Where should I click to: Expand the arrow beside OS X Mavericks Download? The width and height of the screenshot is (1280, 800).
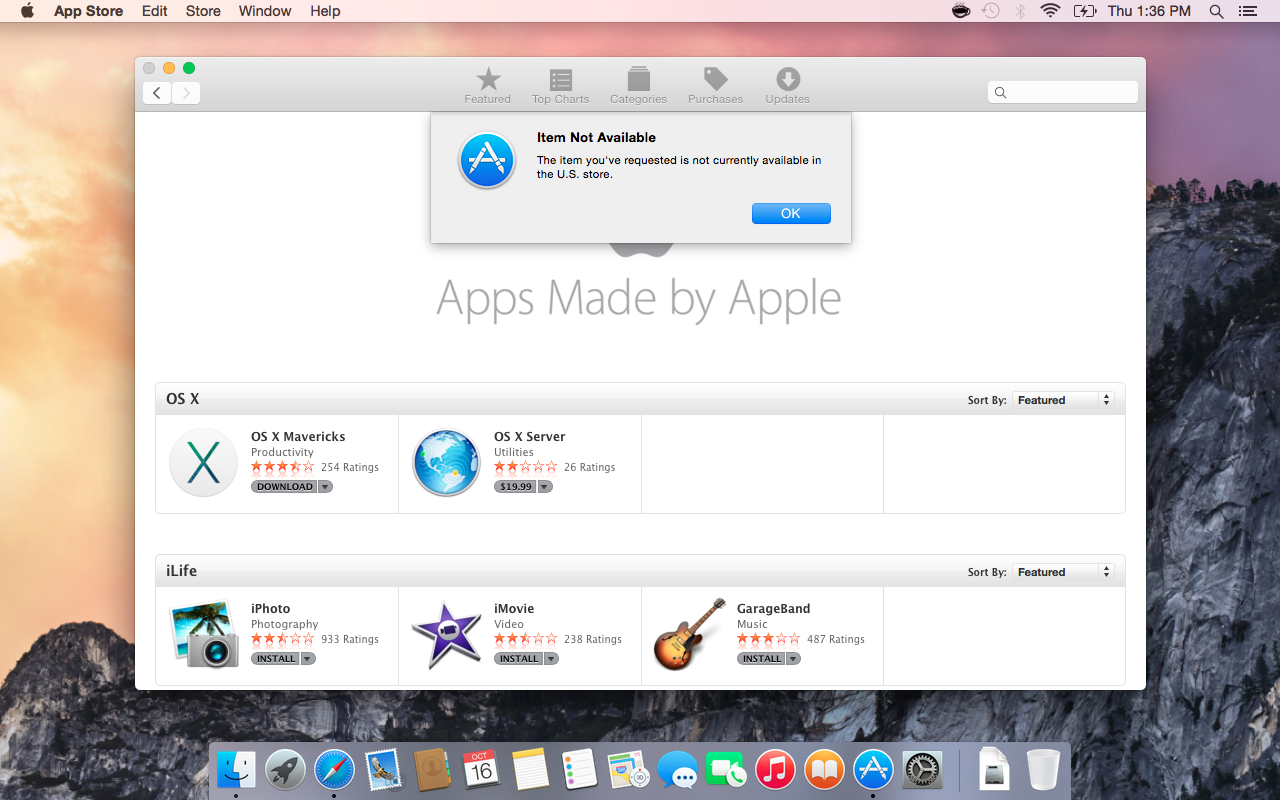click(325, 487)
